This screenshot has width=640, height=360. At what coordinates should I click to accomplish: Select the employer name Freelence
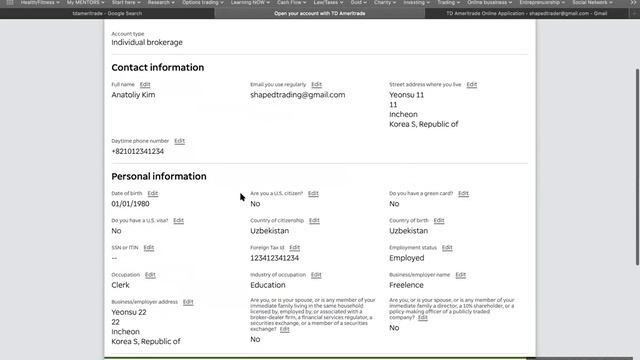coord(406,285)
